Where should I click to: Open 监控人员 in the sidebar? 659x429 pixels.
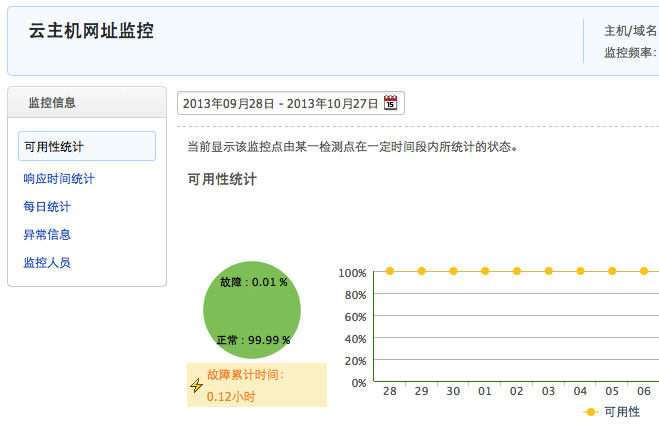(x=47, y=263)
